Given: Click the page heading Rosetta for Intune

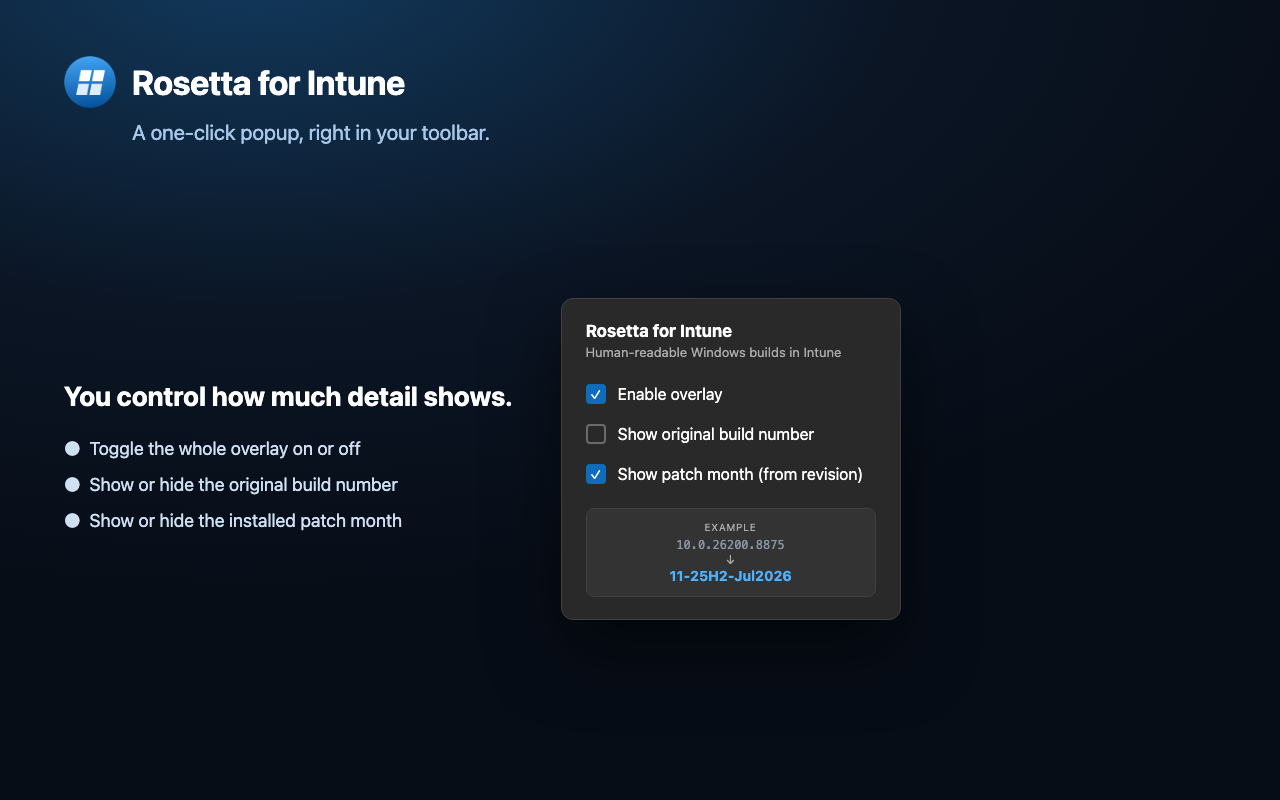Looking at the screenshot, I should click(268, 83).
